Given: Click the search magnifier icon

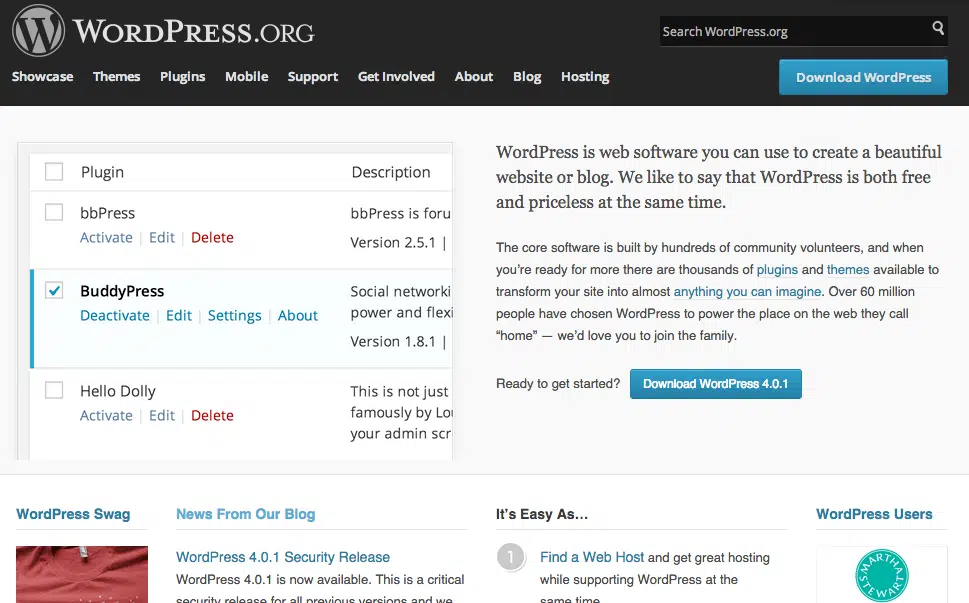Looking at the screenshot, I should pos(938,29).
